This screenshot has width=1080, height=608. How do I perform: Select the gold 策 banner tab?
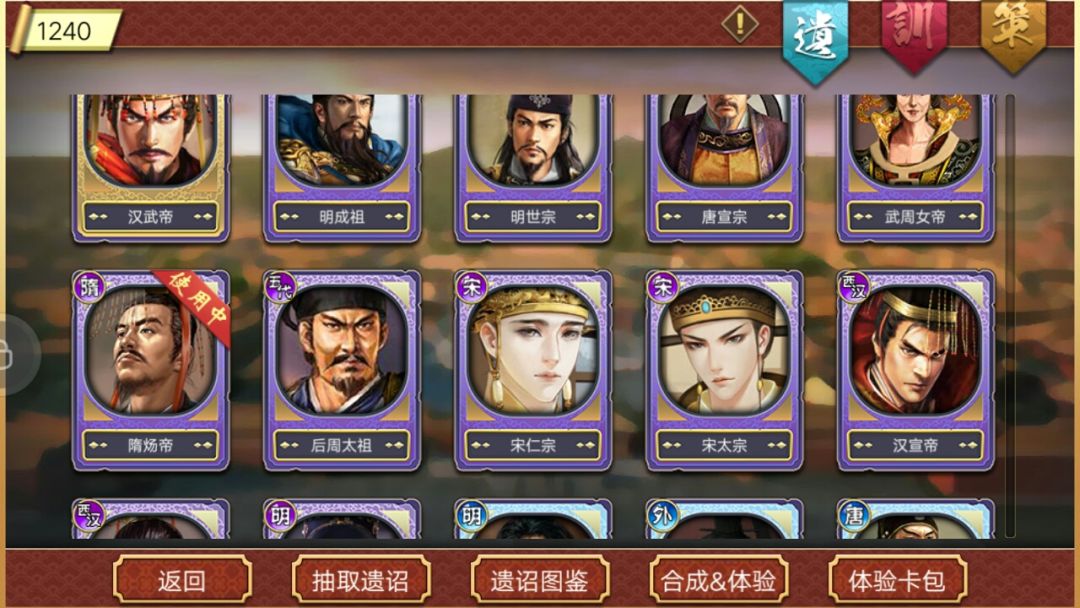[1012, 33]
